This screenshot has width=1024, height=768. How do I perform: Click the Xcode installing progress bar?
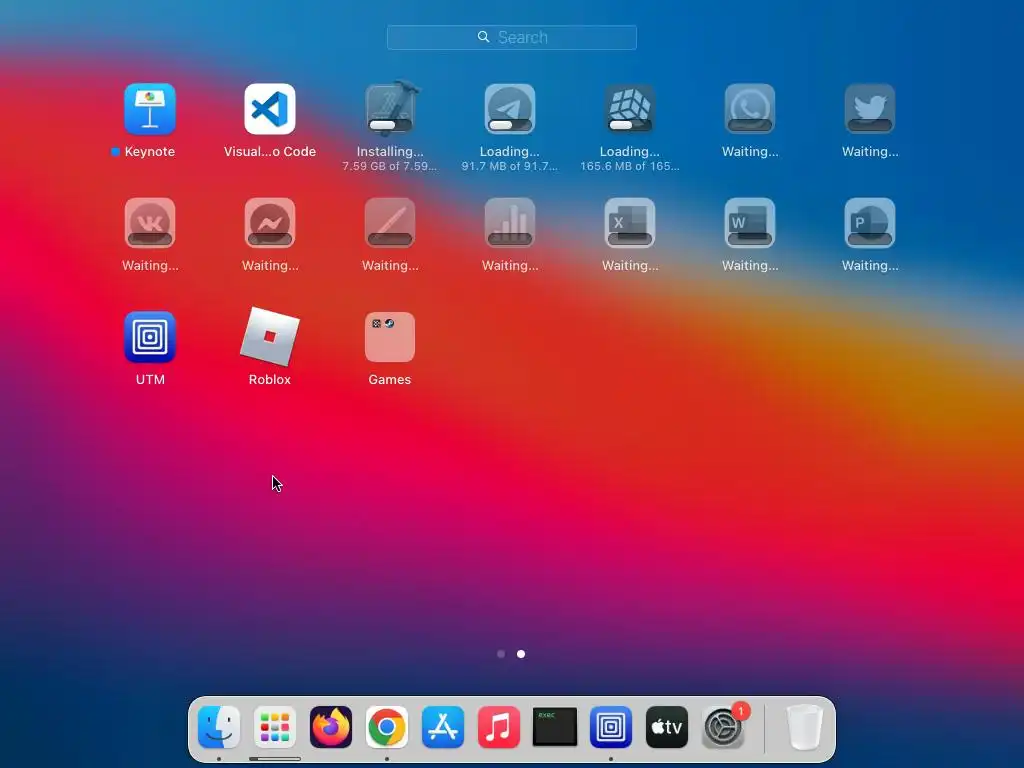tap(390, 125)
